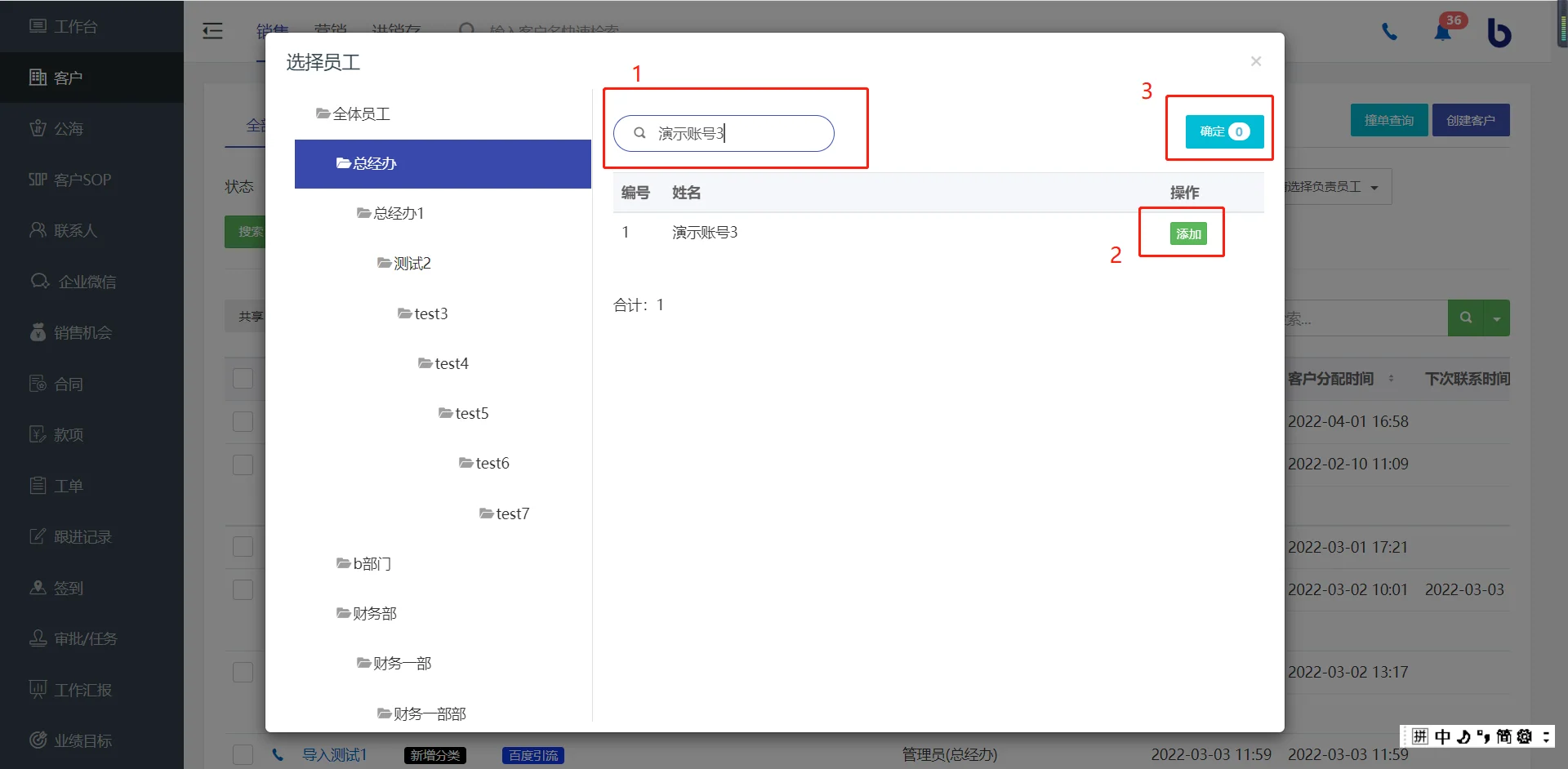This screenshot has width=1568, height=769.
Task: Open 跟进记录 in the sidebar
Action: tap(91, 537)
